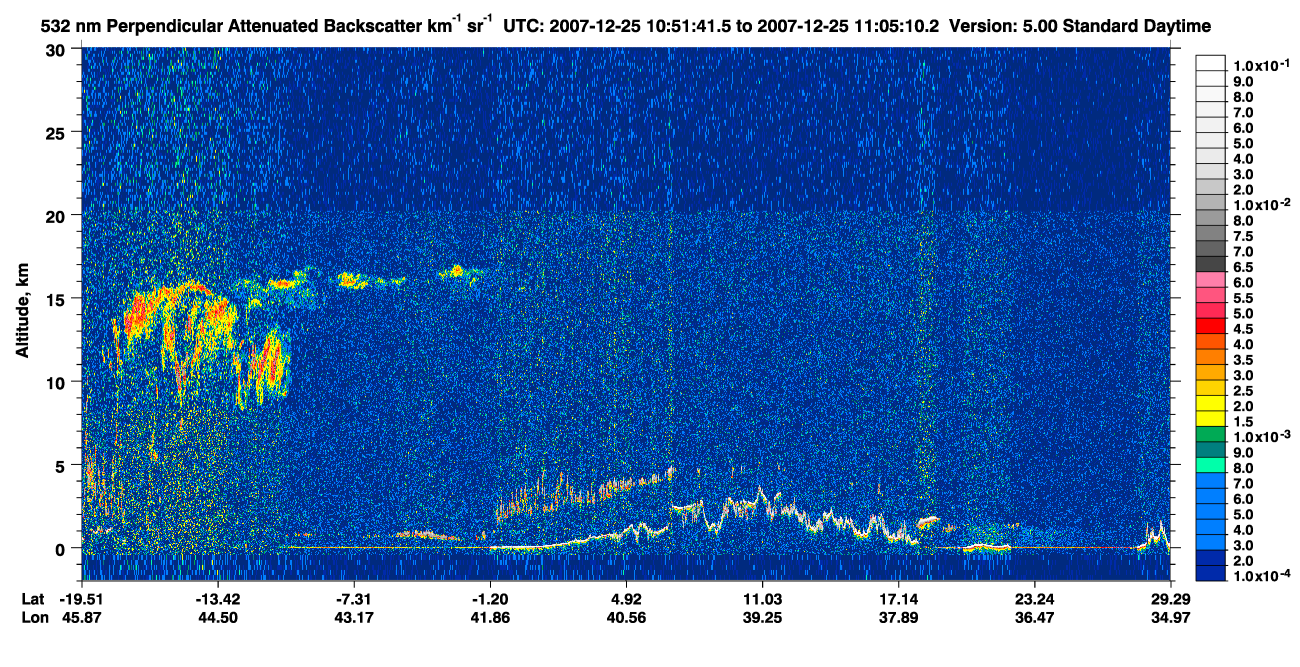1300x667 pixels.
Task: Click latitude value 23.24
Action: 1034,599
